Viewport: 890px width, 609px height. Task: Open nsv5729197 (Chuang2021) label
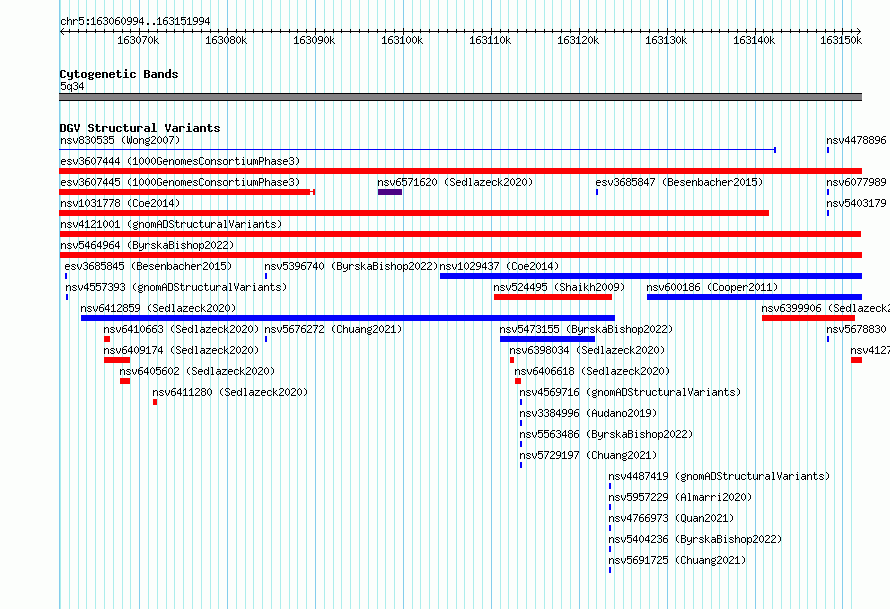588,455
